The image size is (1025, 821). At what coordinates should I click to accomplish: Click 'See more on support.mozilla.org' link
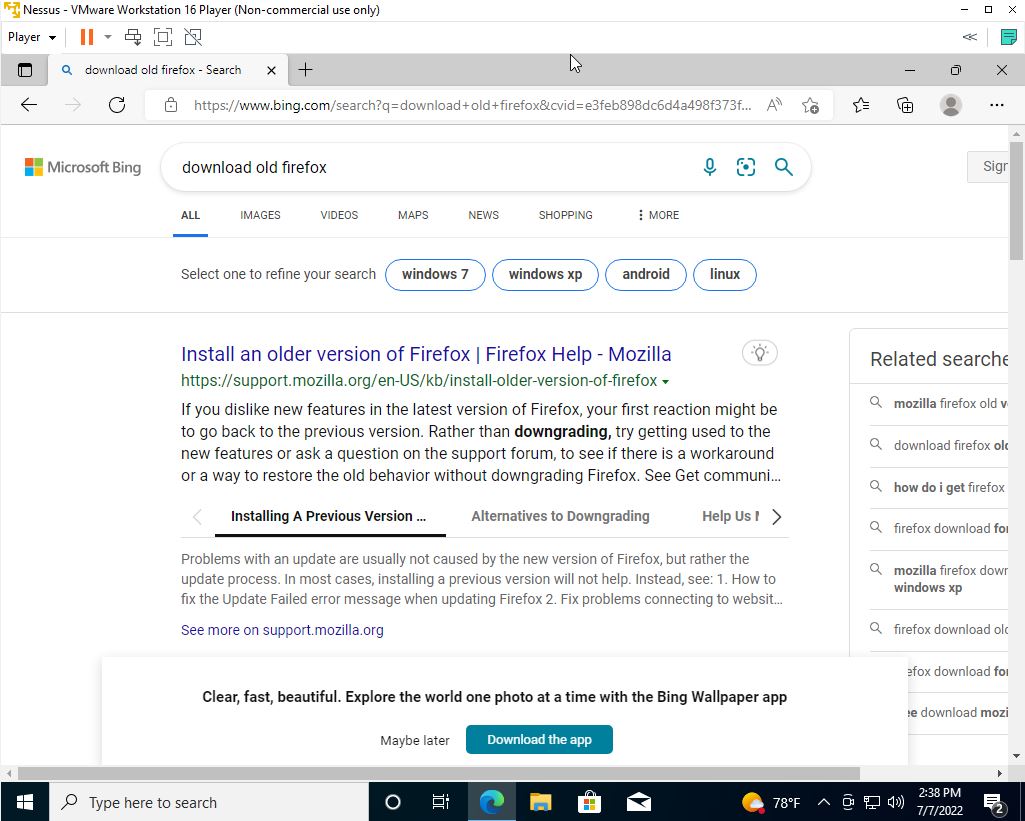click(282, 630)
